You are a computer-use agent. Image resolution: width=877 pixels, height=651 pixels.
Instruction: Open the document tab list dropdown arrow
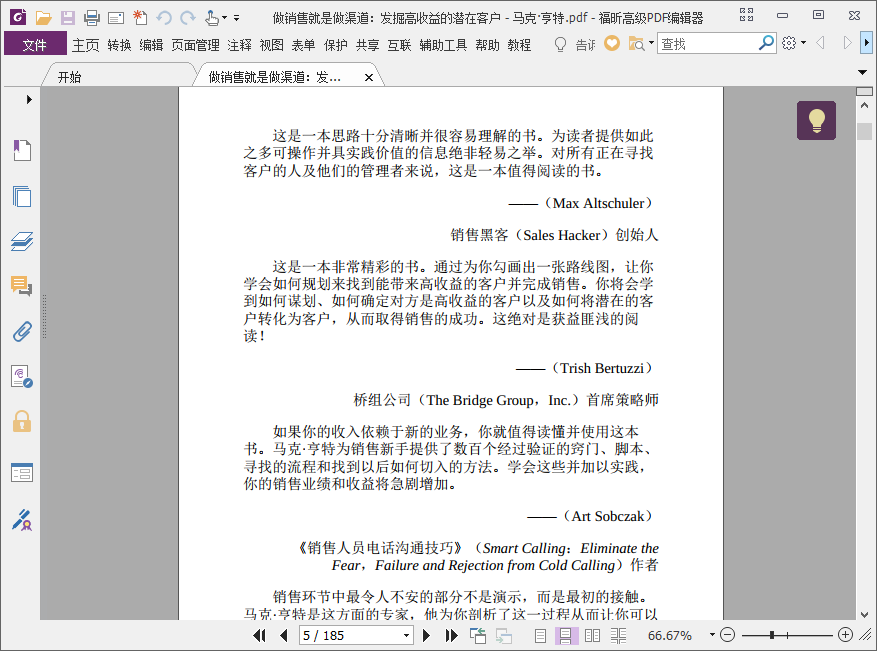point(862,72)
